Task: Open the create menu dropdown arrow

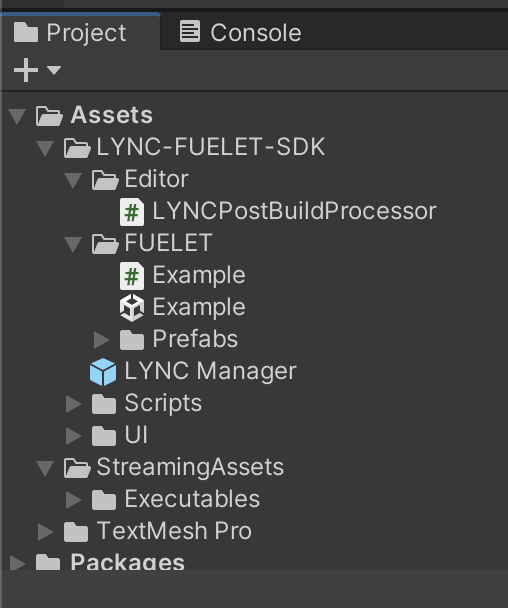Action: point(54,70)
